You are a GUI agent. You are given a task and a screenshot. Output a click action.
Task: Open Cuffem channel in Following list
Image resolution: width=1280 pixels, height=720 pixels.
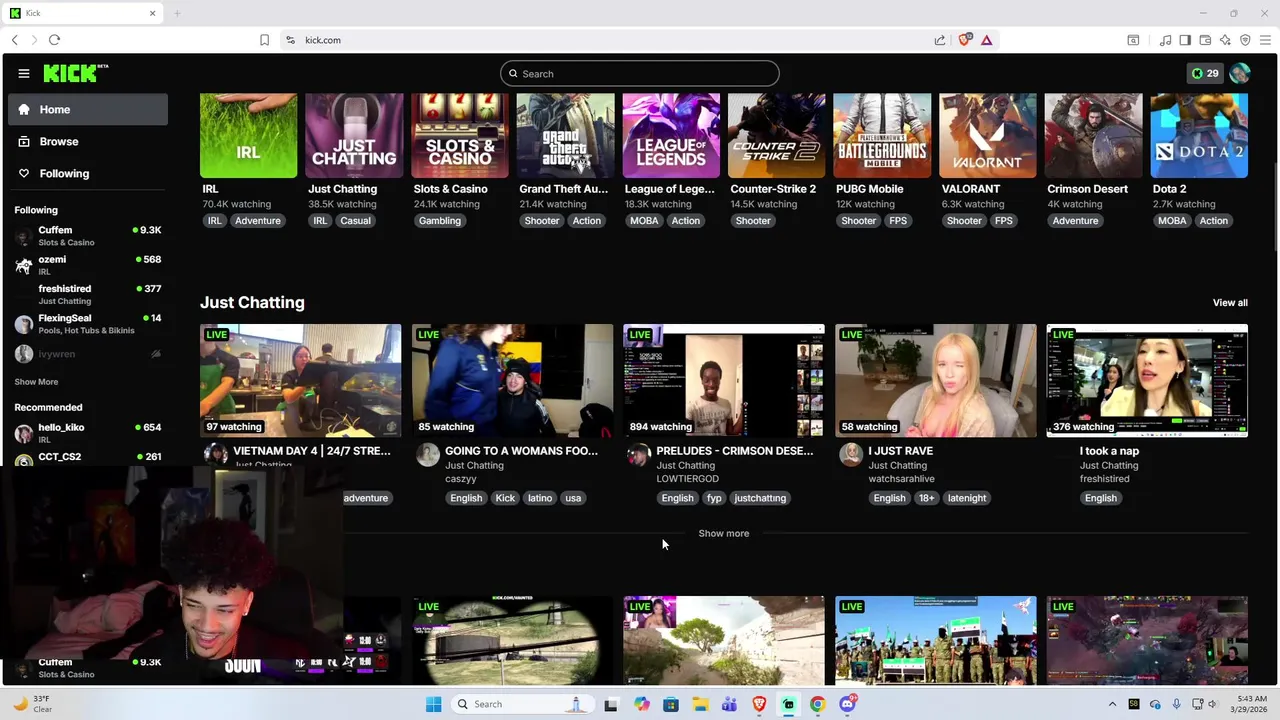(x=88, y=236)
